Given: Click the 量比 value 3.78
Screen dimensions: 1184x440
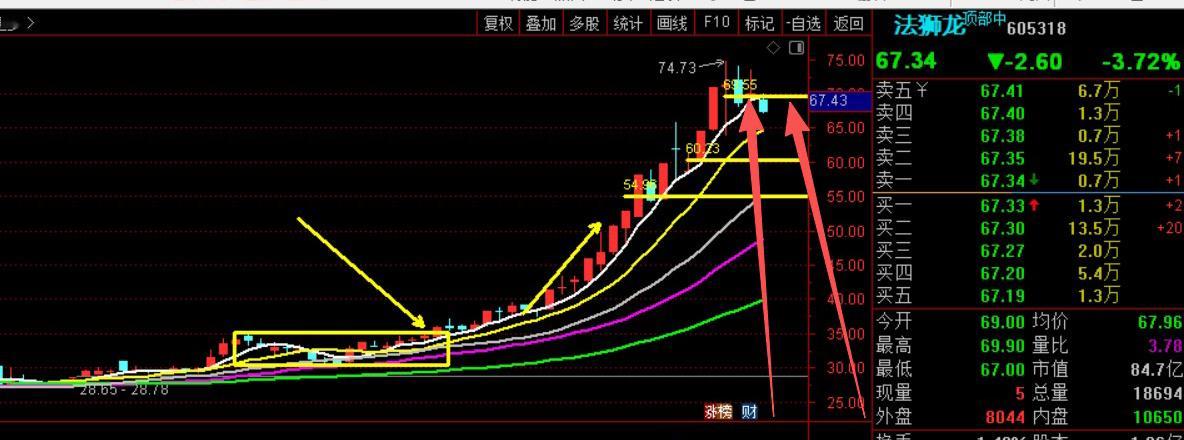Looking at the screenshot, I should [1166, 346].
